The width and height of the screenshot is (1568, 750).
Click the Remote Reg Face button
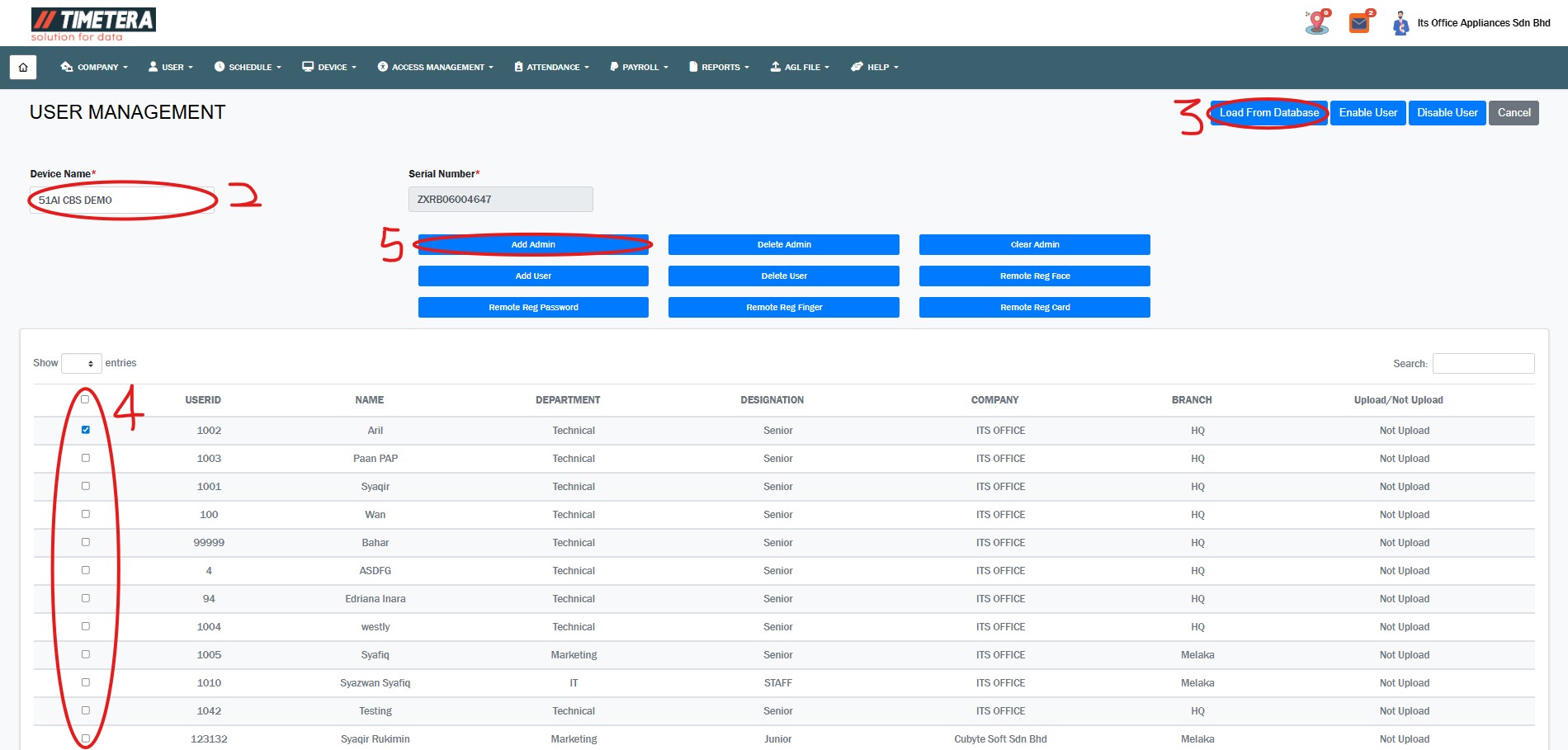click(1035, 276)
